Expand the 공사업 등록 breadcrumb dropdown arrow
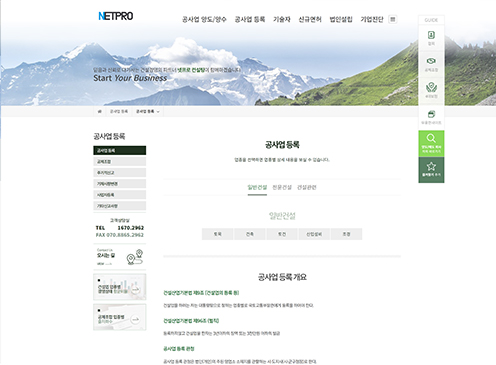This screenshot has height=365, width=496. tap(158, 112)
